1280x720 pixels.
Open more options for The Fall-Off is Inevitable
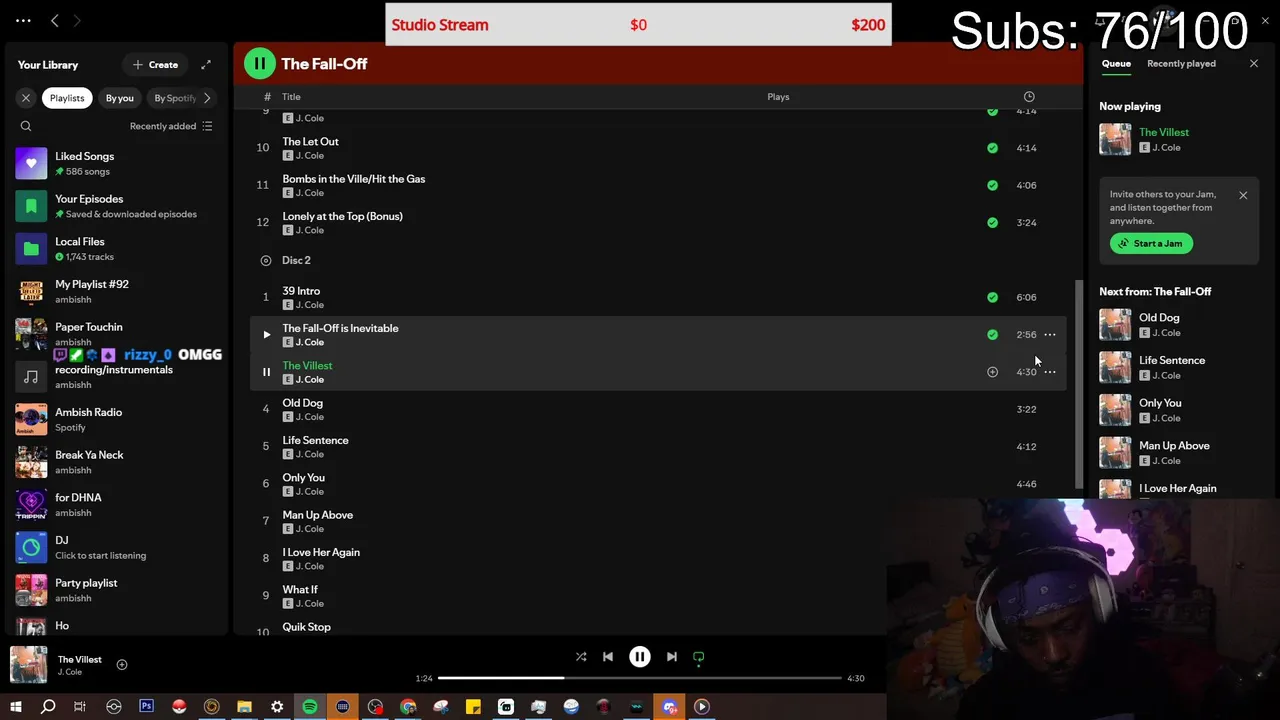click(x=1050, y=335)
